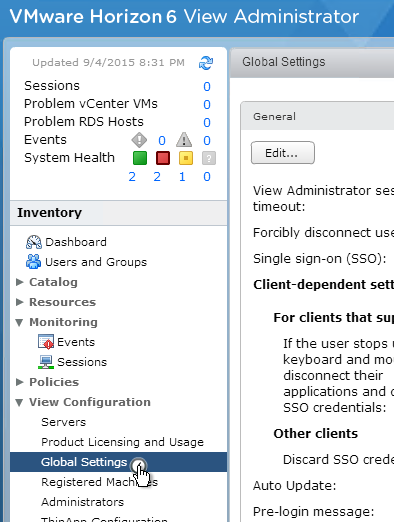Click the red System Health status icon
394x522 pixels.
click(163, 158)
